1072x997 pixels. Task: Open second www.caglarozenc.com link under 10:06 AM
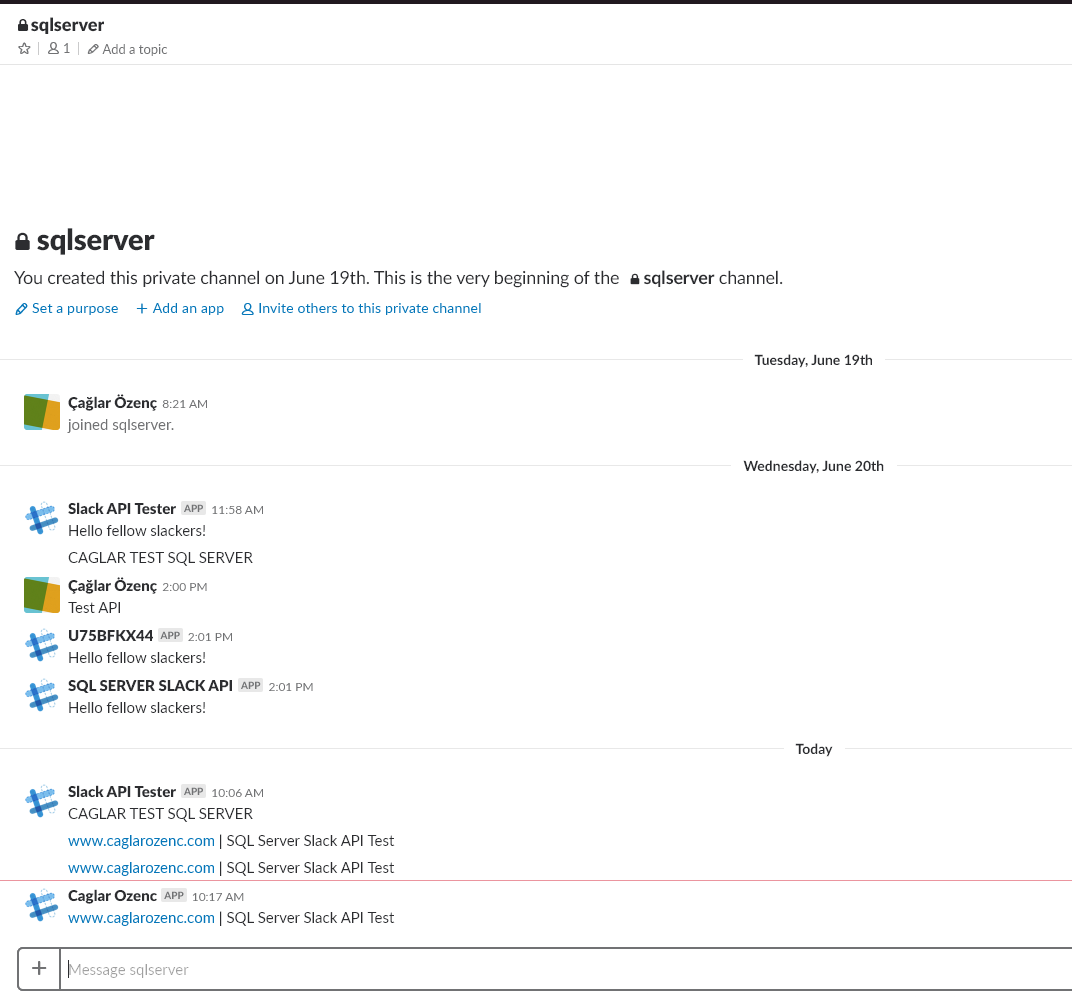pyautogui.click(x=141, y=868)
